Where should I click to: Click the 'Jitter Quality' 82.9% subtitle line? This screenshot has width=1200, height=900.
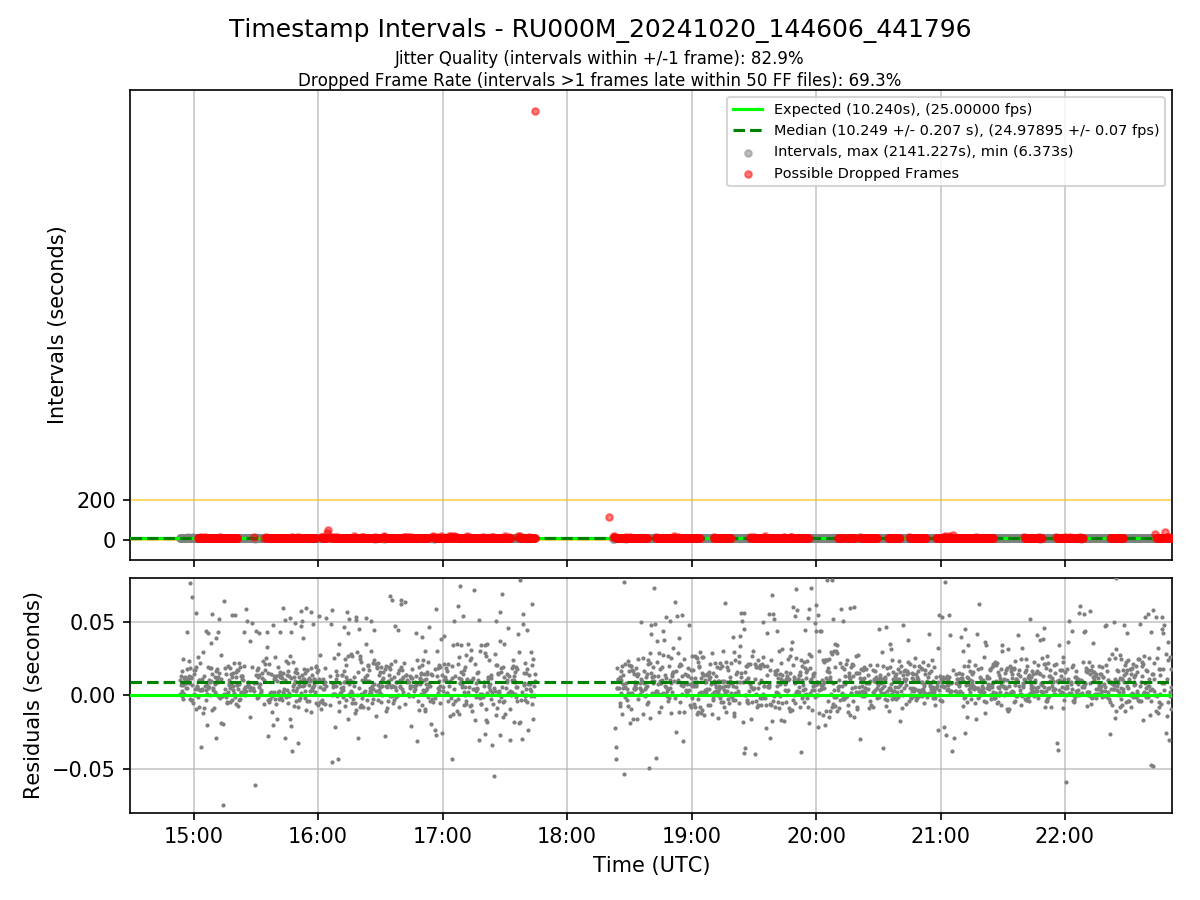tap(599, 58)
